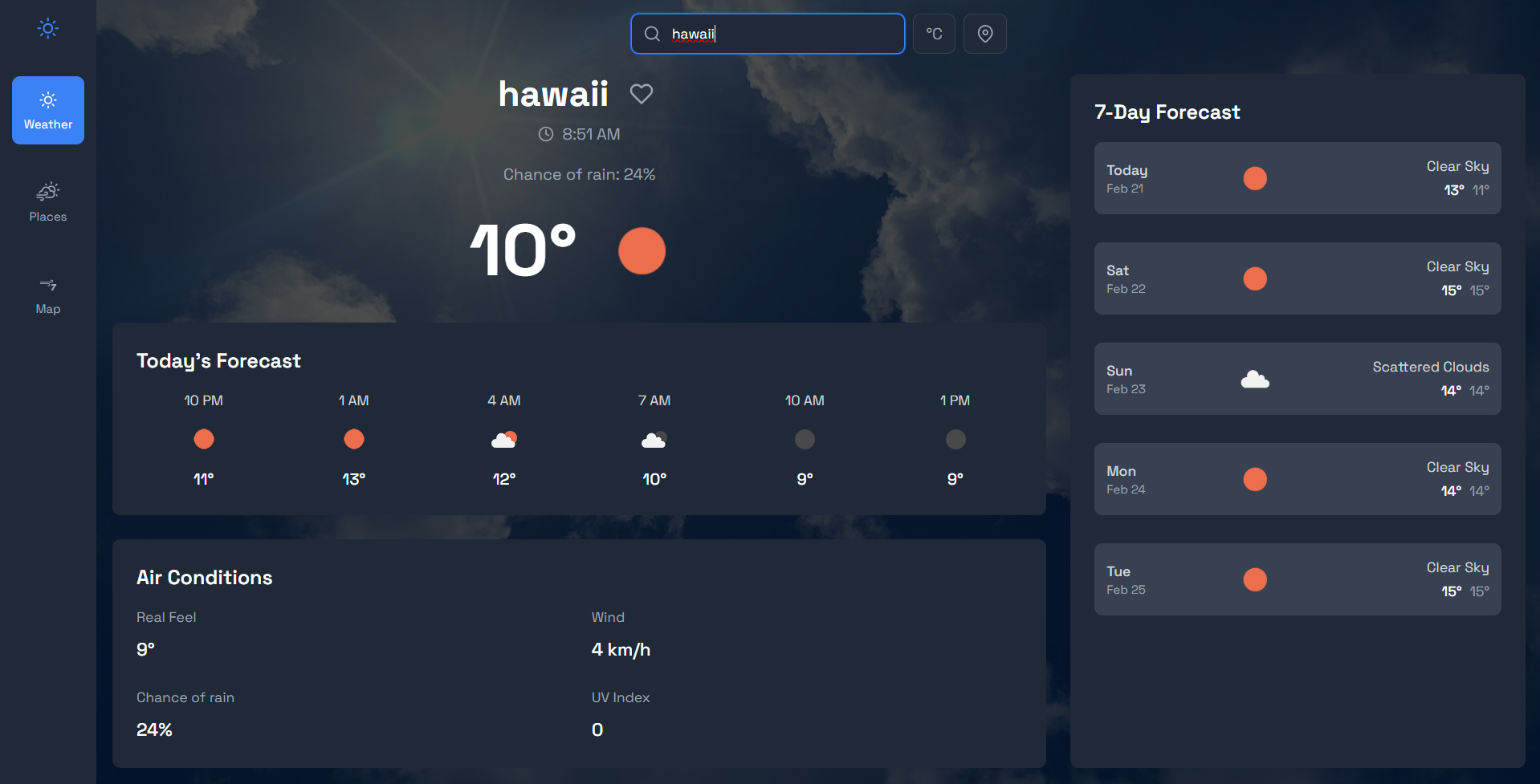This screenshot has width=1540, height=784.
Task: Add hawaii to favorites with heart icon
Action: tap(641, 94)
